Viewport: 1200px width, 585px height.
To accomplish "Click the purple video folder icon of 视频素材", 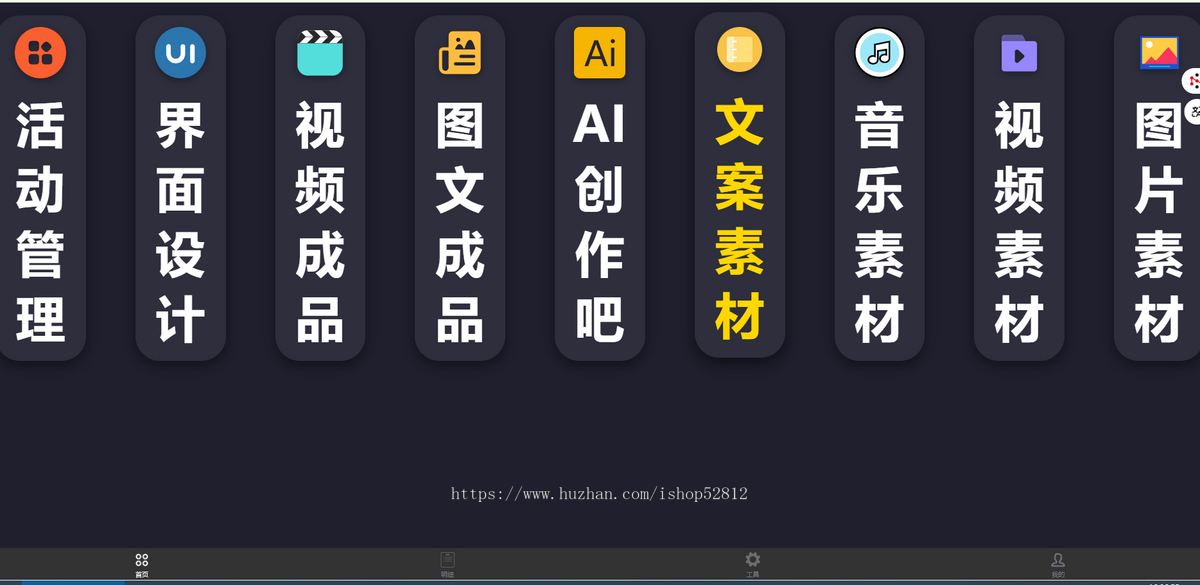I will pos(1019,53).
